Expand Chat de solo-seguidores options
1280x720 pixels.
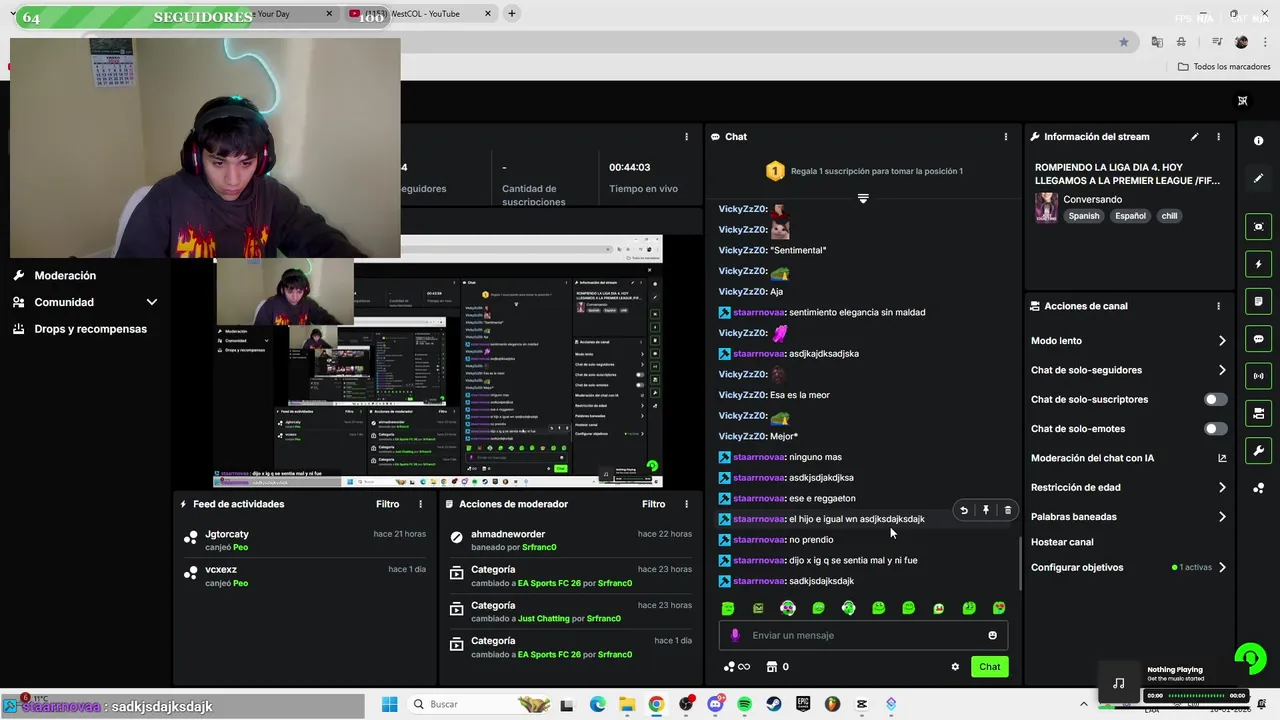point(1222,370)
